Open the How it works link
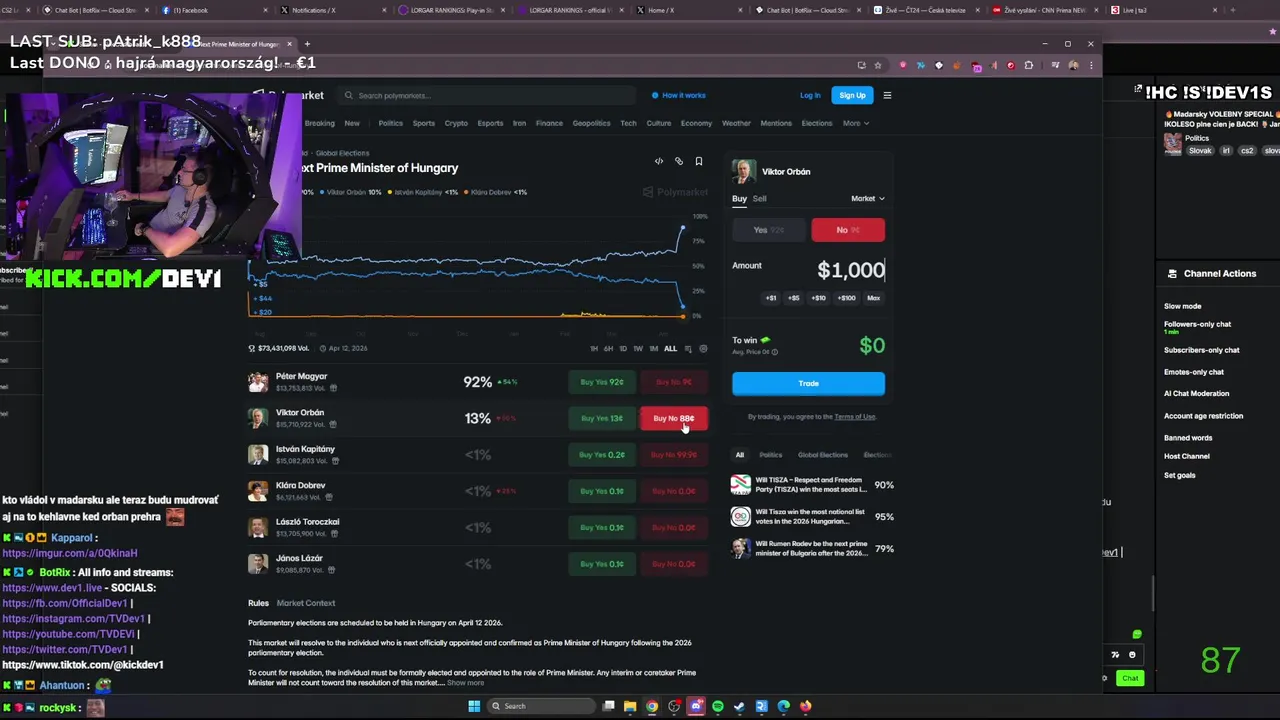 (679, 95)
